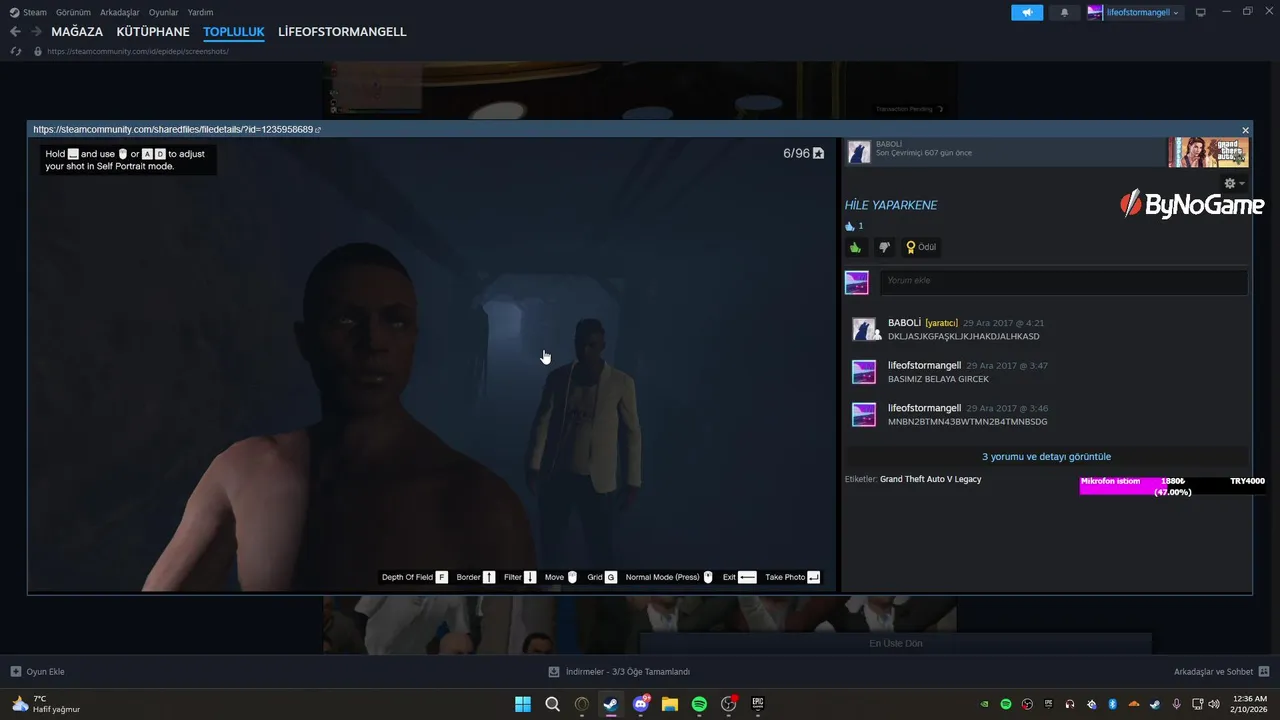Close the screenshot modal with X
The height and width of the screenshot is (720, 1280).
click(1245, 130)
